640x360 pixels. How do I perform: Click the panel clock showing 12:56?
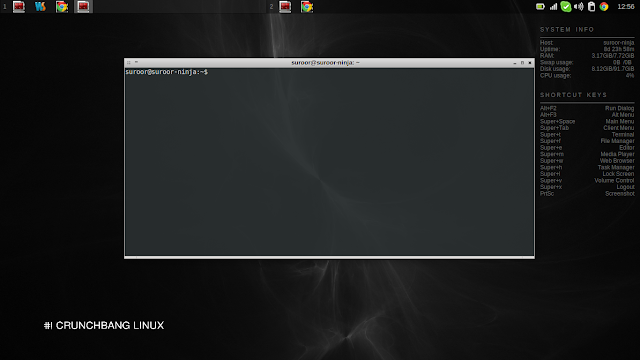pos(626,7)
